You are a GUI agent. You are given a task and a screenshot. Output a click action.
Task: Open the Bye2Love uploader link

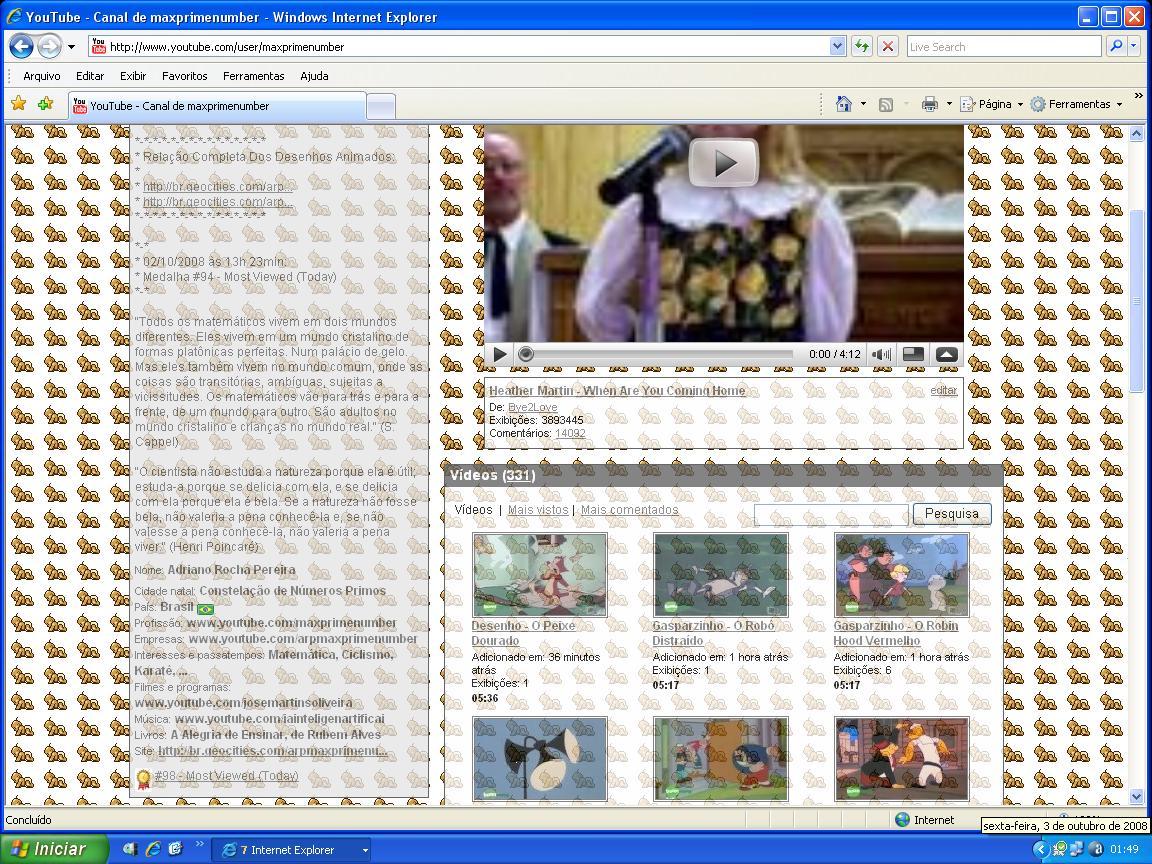(533, 407)
